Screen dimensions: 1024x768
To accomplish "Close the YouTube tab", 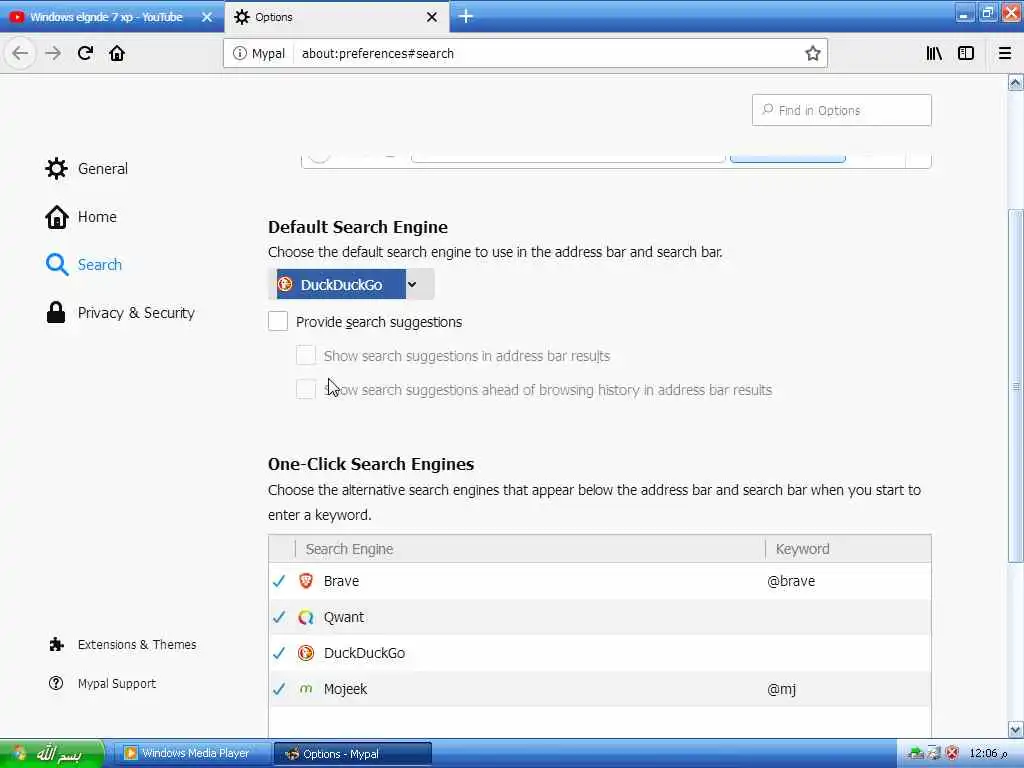I will [207, 17].
